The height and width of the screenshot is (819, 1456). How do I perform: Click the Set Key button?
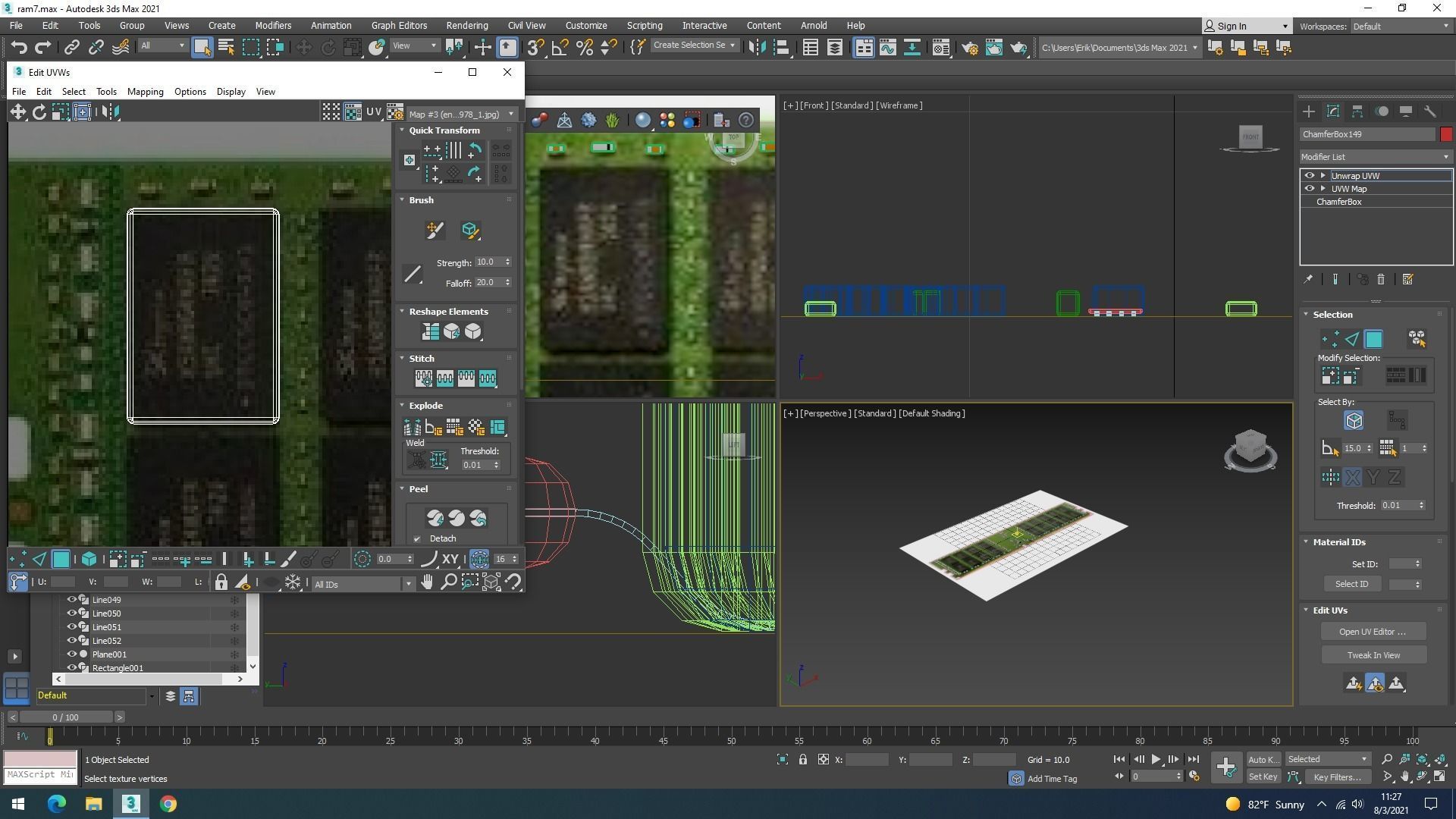[1263, 777]
